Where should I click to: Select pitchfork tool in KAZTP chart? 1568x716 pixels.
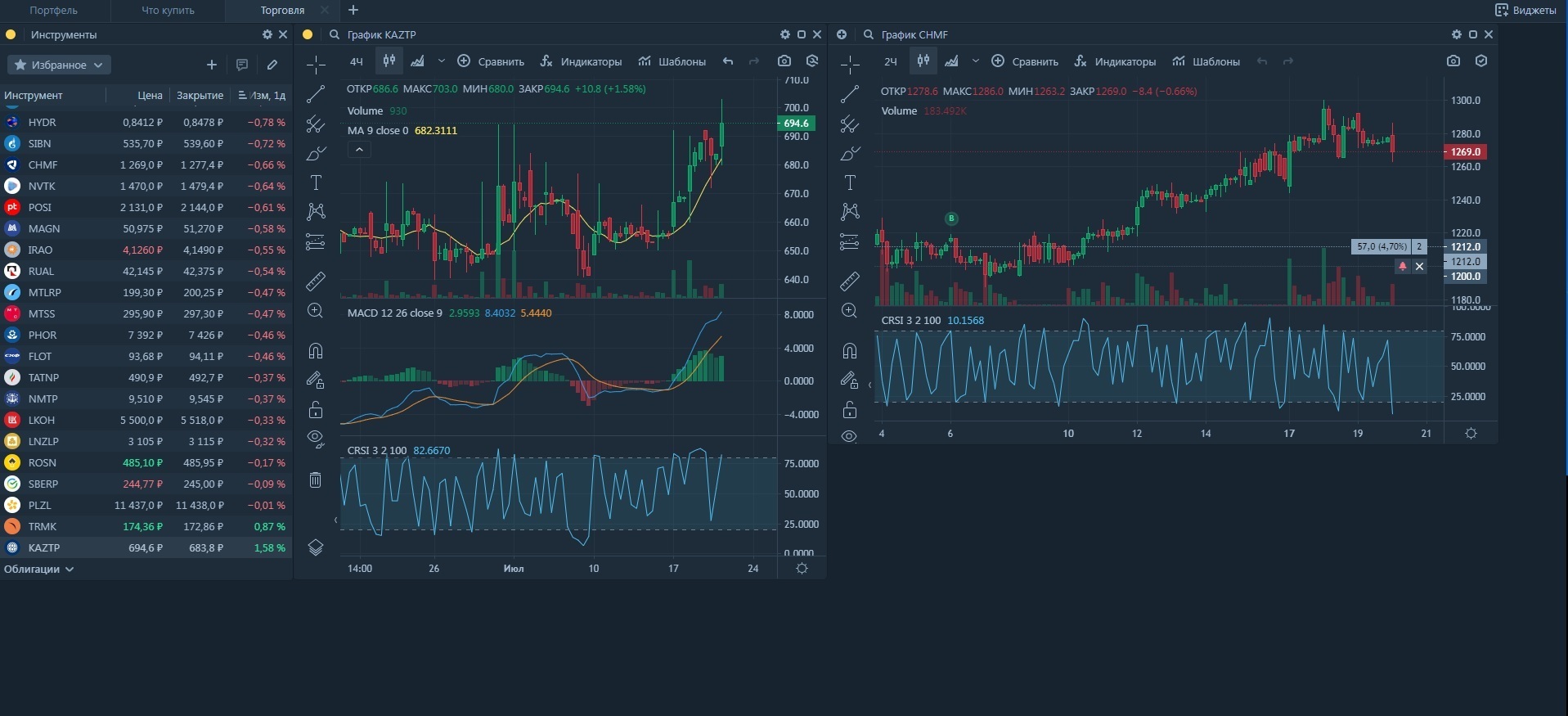(x=316, y=124)
